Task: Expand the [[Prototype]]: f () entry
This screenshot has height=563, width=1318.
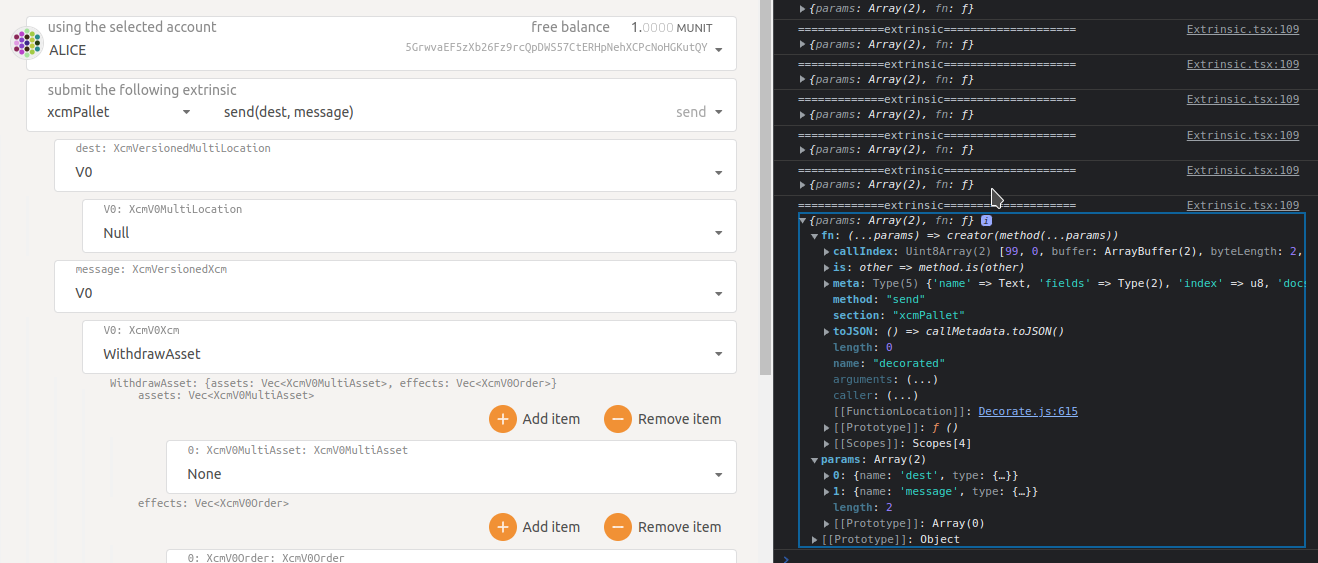Action: pyautogui.click(x=827, y=428)
